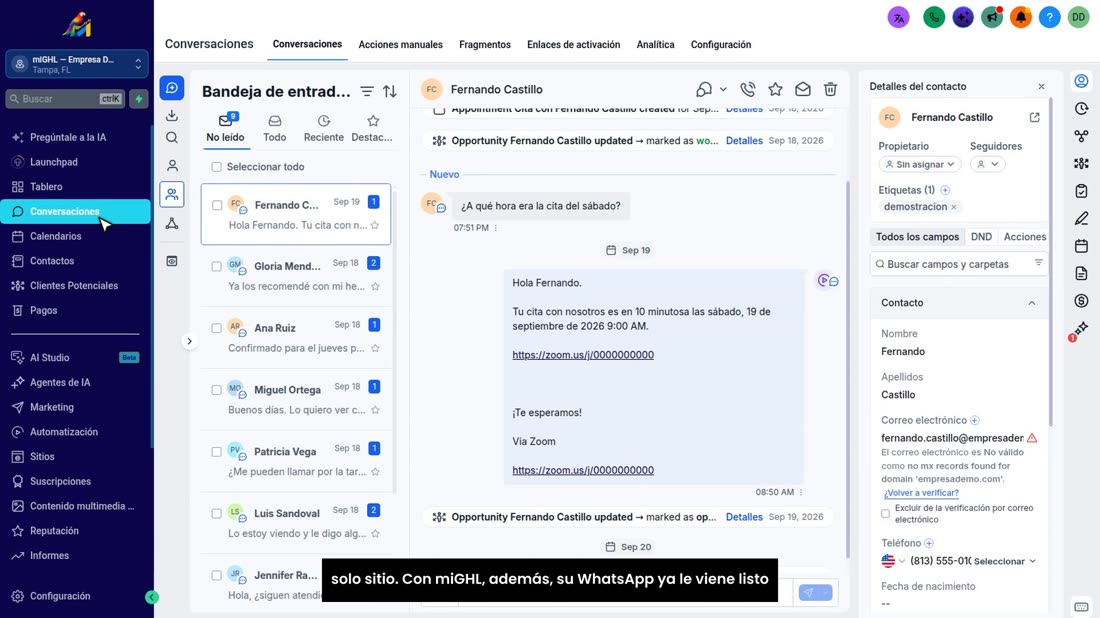Open Detalles for the Sep 19 opportunity update
The image size is (1100, 618).
[744, 517]
